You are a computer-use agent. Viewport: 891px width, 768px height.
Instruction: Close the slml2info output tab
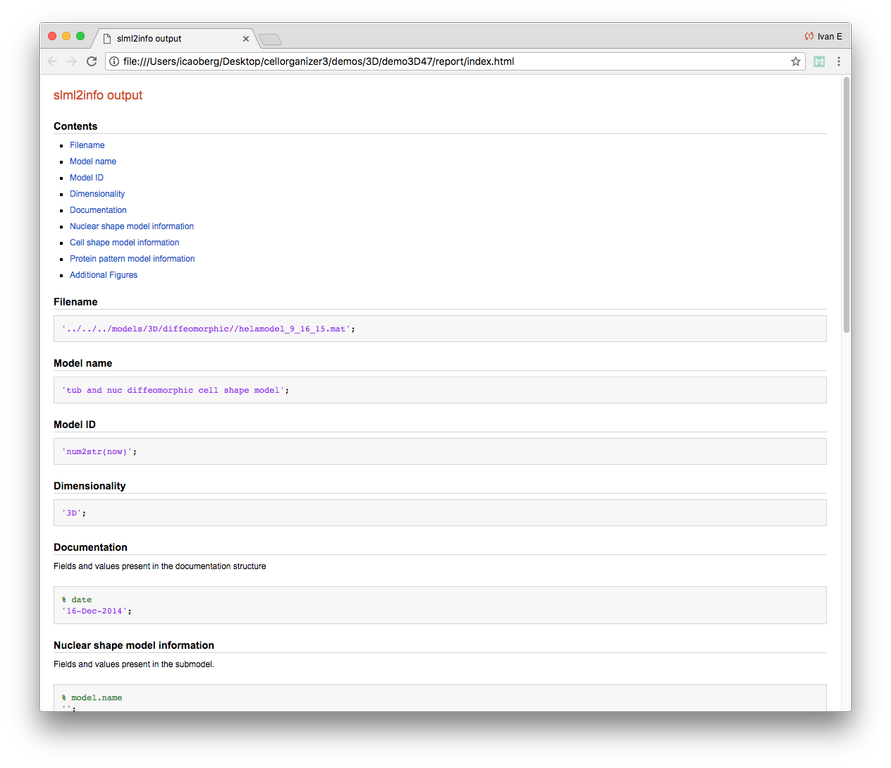pos(246,39)
